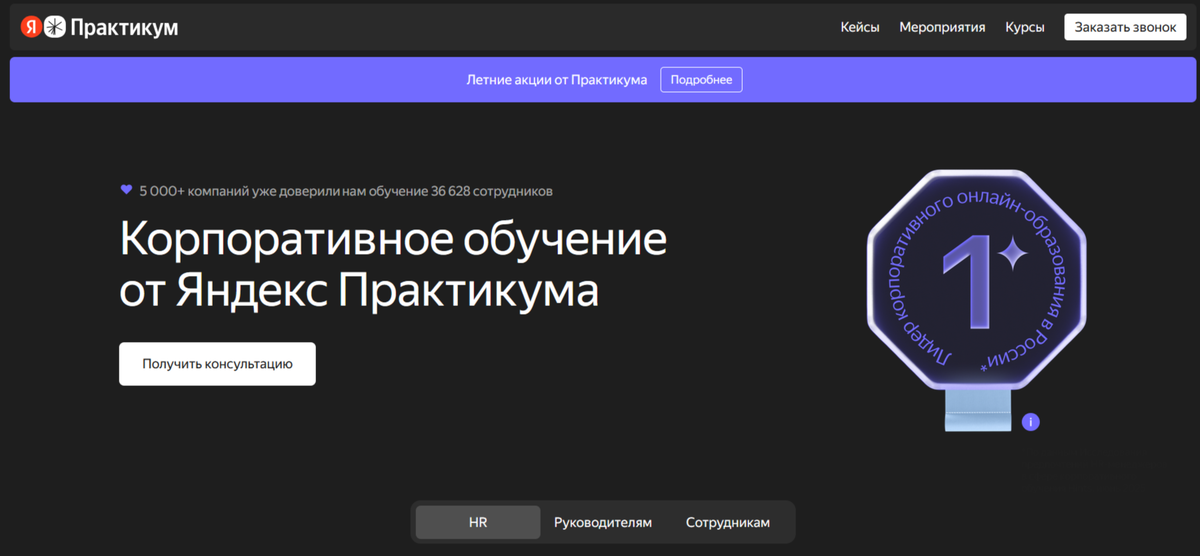
Task: Click the Практикум star logo icon
Action: pos(54,27)
